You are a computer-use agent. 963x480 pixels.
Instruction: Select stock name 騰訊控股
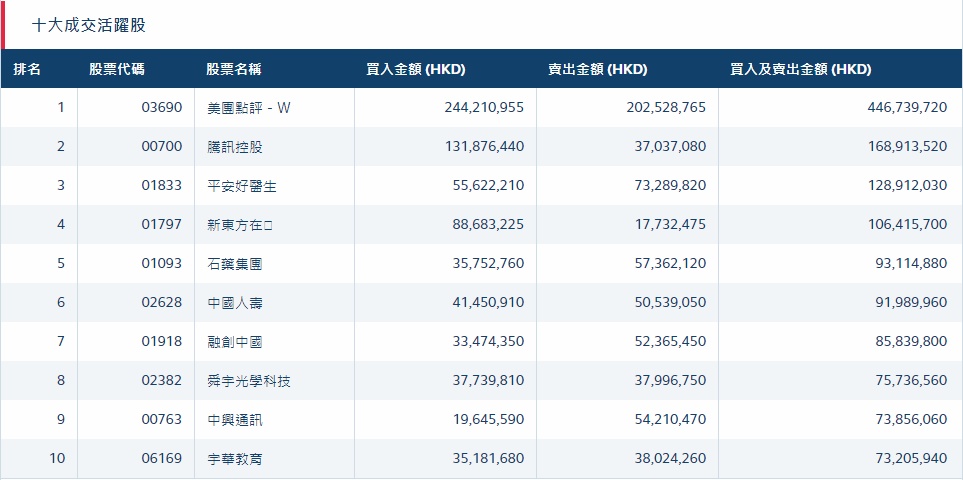coord(235,147)
